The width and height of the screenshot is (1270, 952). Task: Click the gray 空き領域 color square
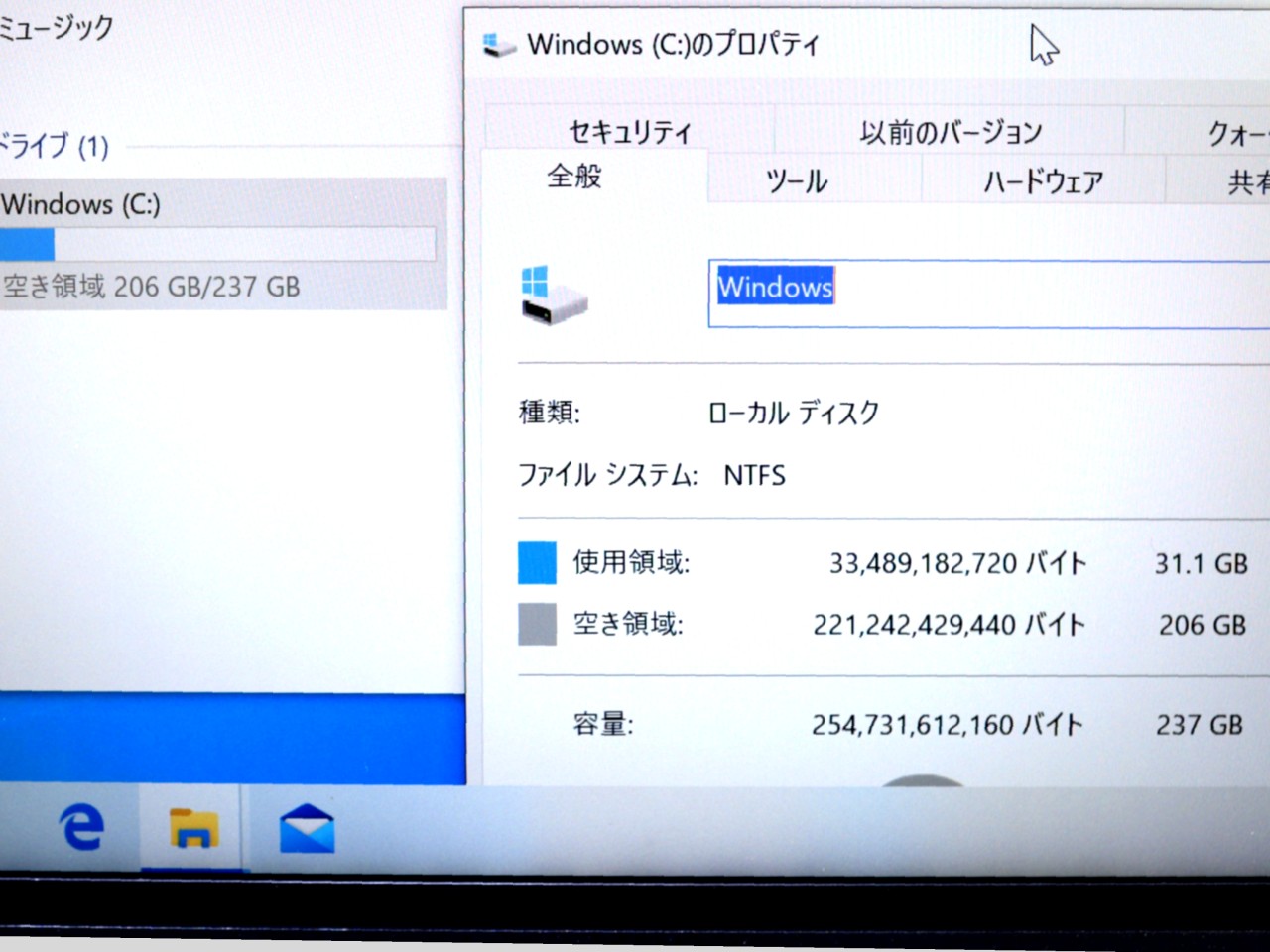point(537,624)
